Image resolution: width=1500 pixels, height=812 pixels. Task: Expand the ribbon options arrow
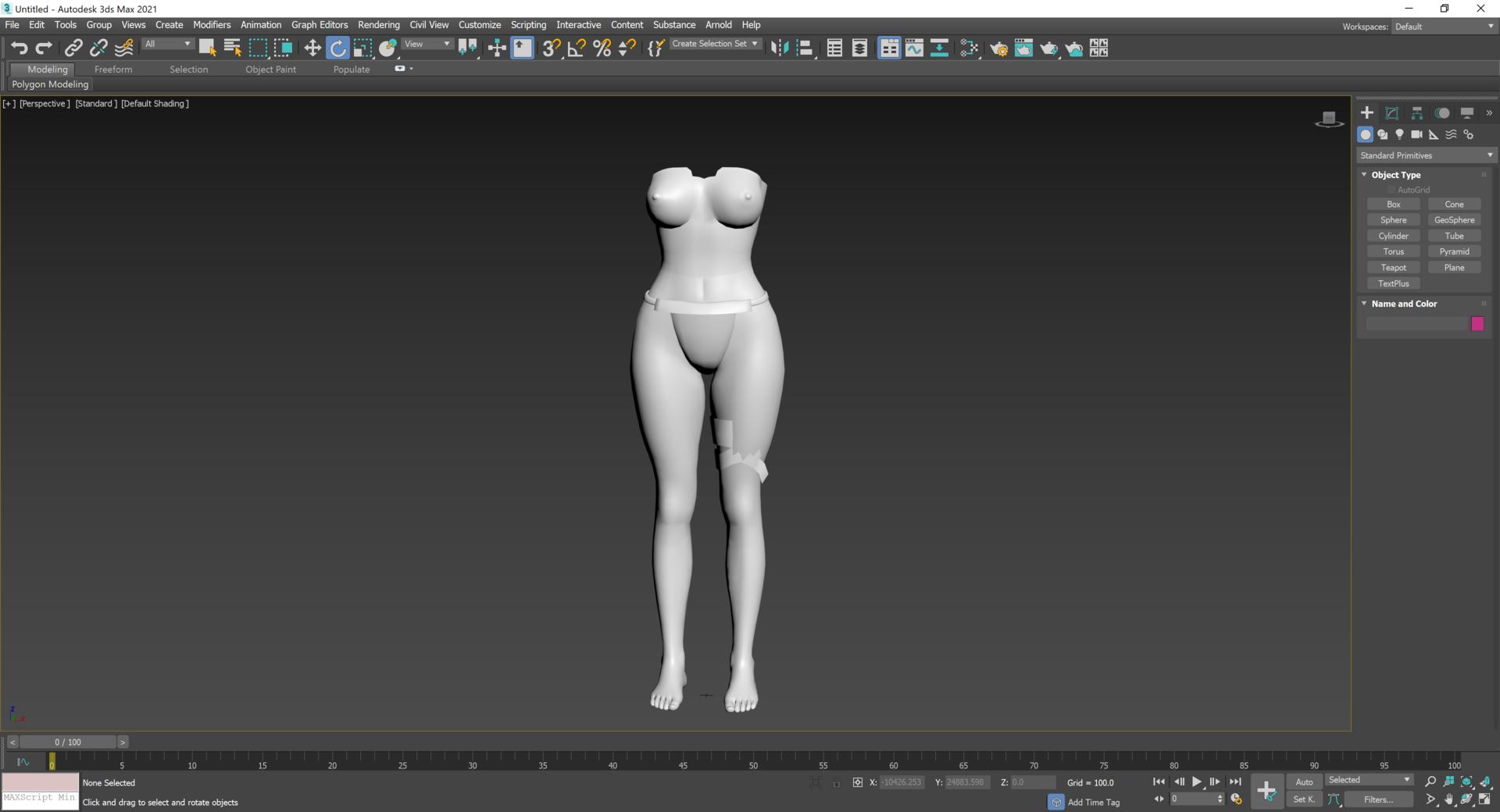pyautogui.click(x=412, y=69)
